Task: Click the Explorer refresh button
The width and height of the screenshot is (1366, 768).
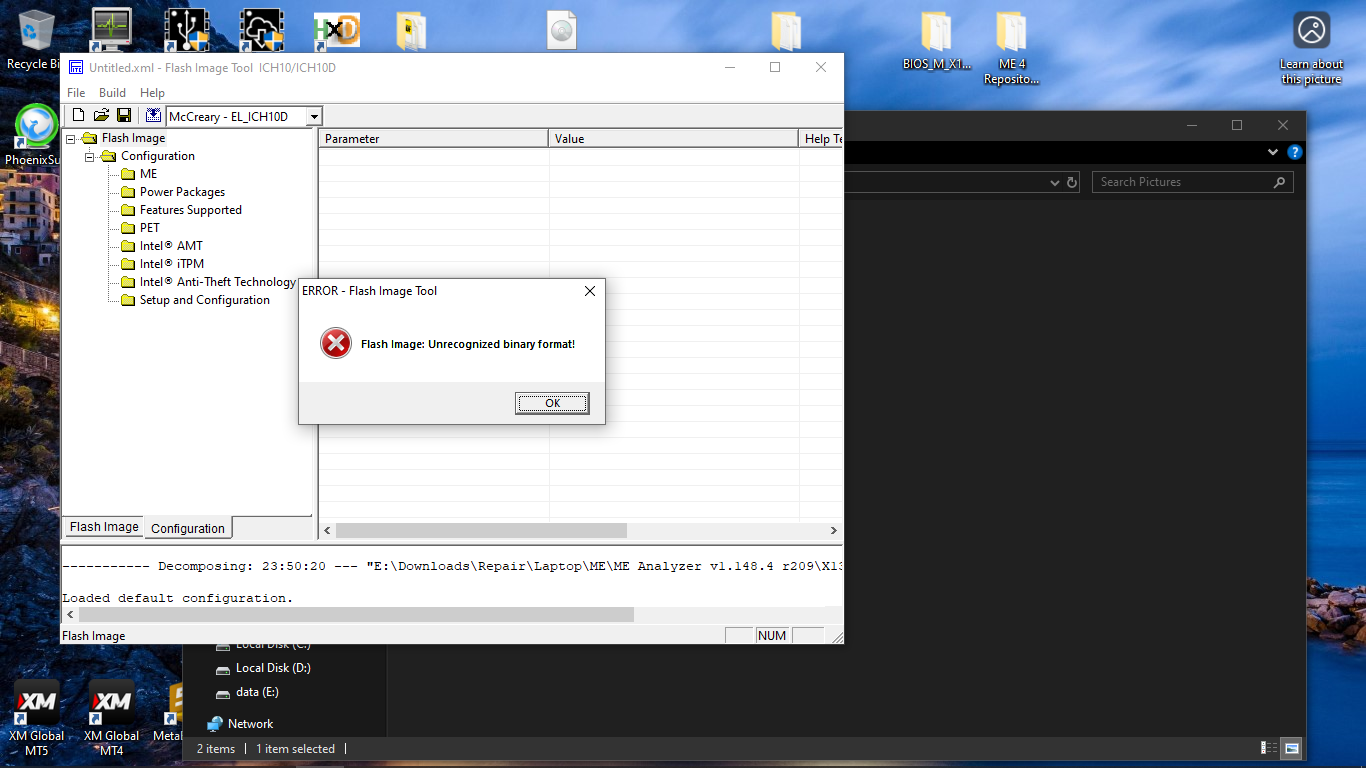Action: point(1072,182)
